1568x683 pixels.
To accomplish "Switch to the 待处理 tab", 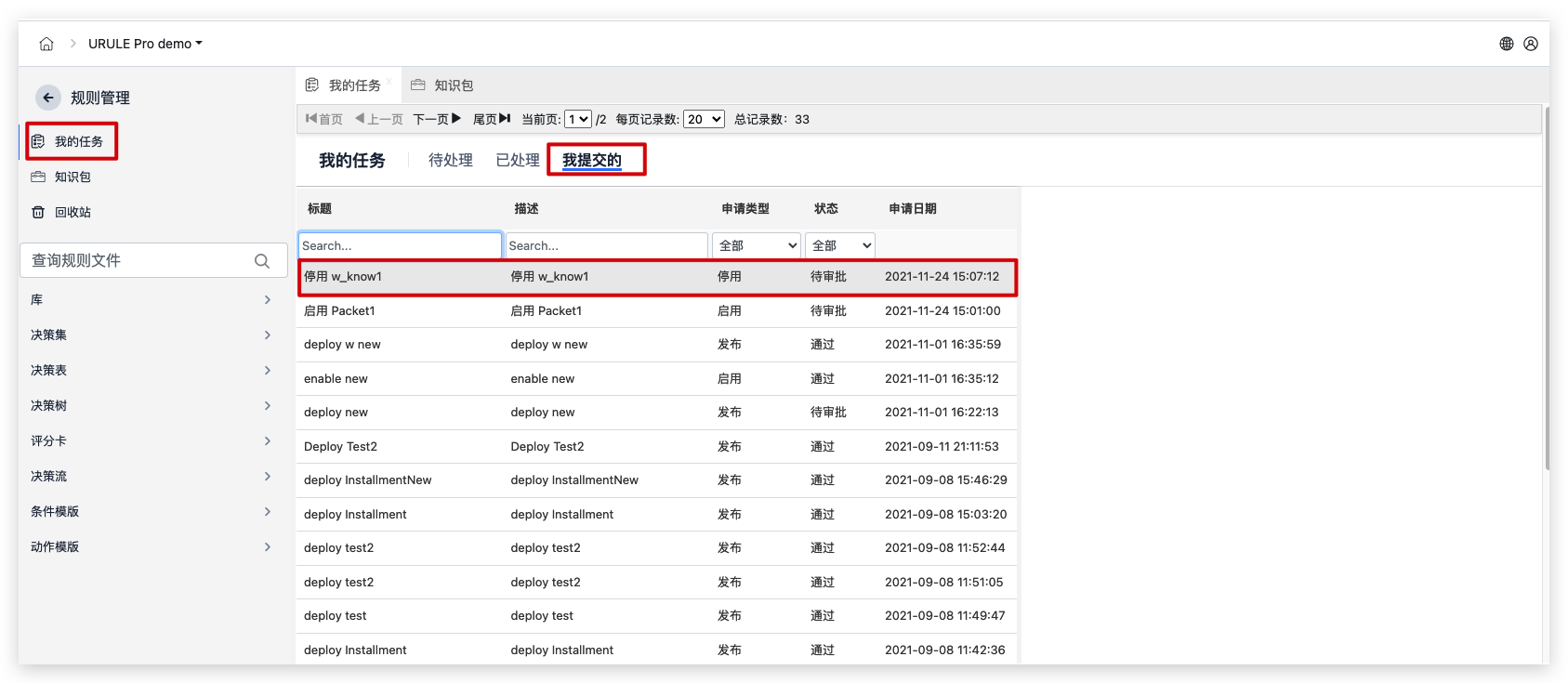I will 450,160.
